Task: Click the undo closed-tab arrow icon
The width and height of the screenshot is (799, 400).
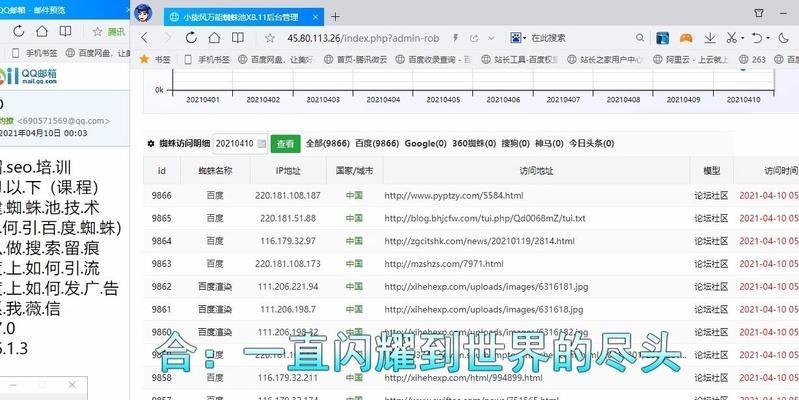Action: [757, 38]
